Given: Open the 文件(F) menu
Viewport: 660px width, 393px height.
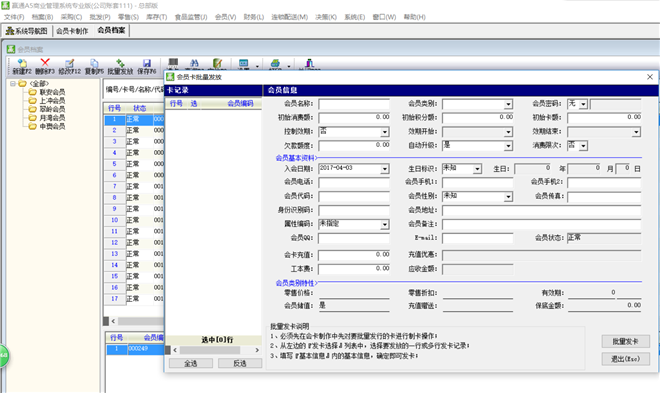Looking at the screenshot, I should 14,17.
